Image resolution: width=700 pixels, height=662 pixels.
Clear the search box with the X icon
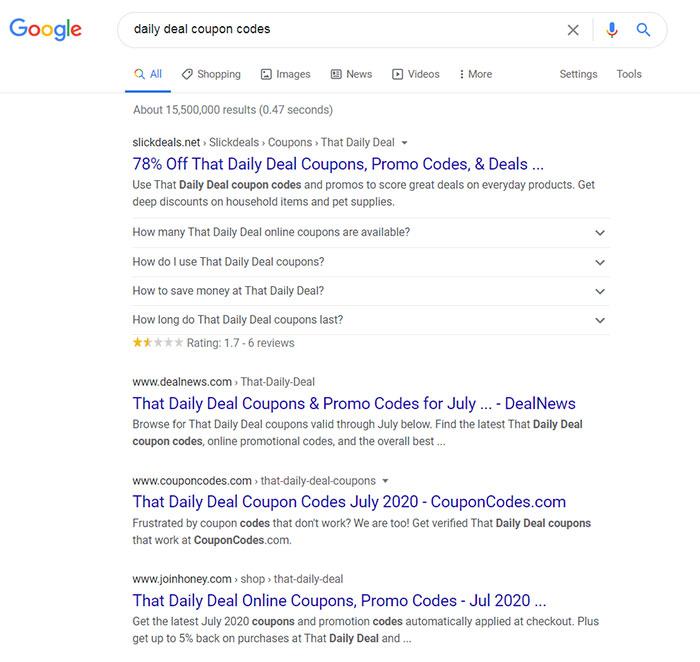point(573,30)
